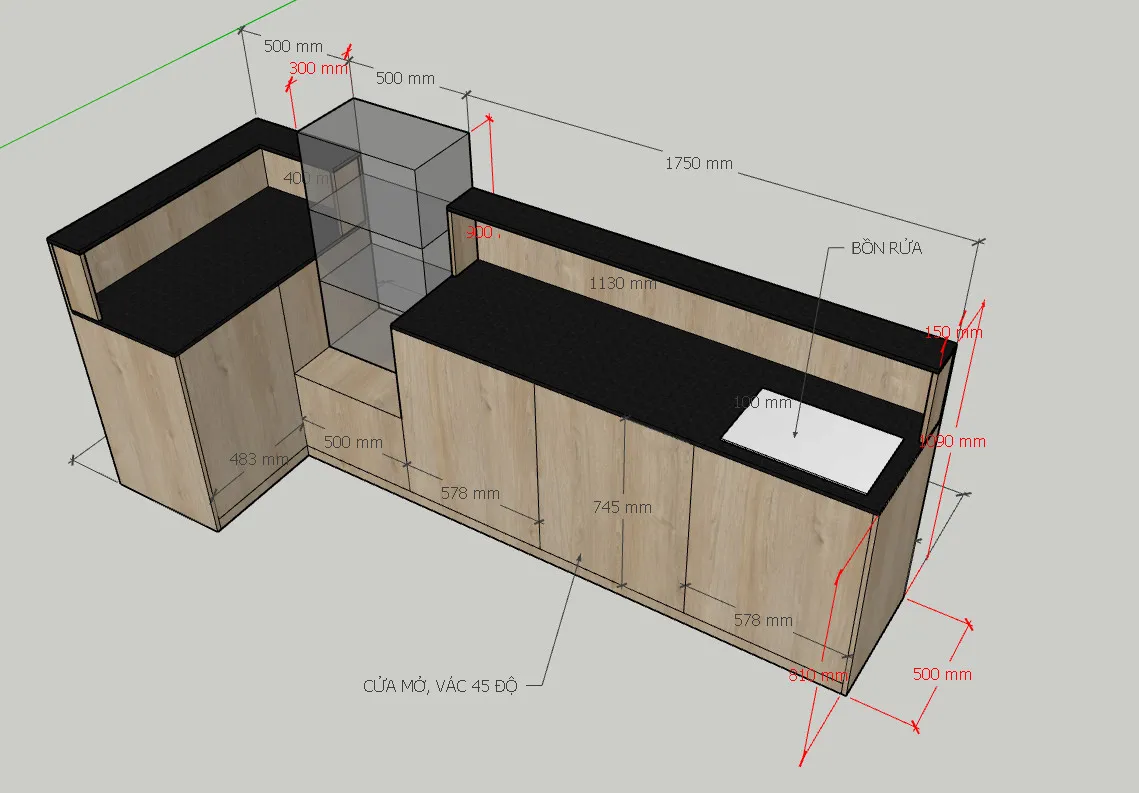
Task: Click the red 150 mm dimension label
Action: pos(953,332)
